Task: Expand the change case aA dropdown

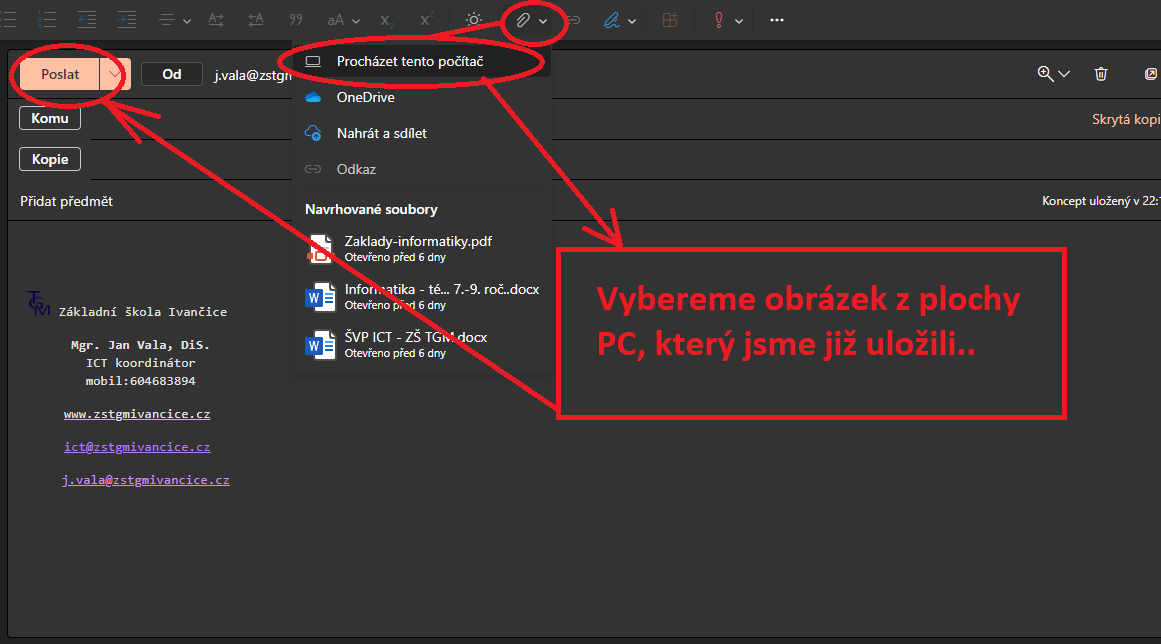Action: click(x=343, y=20)
